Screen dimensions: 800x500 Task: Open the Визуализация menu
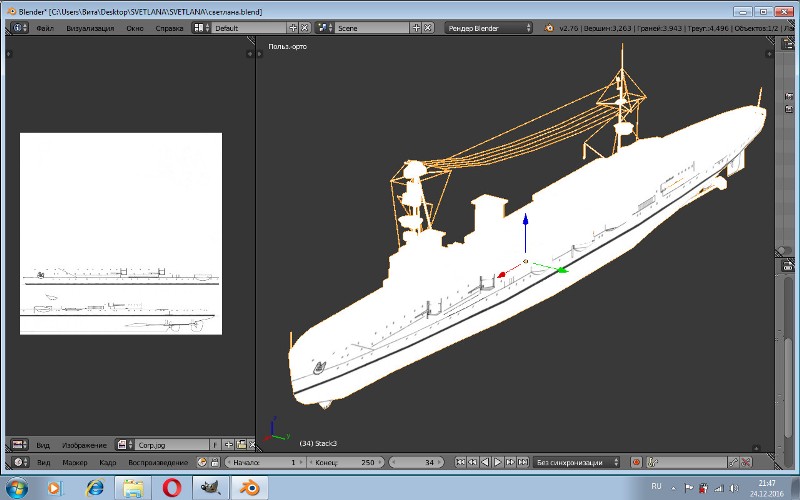tap(90, 28)
